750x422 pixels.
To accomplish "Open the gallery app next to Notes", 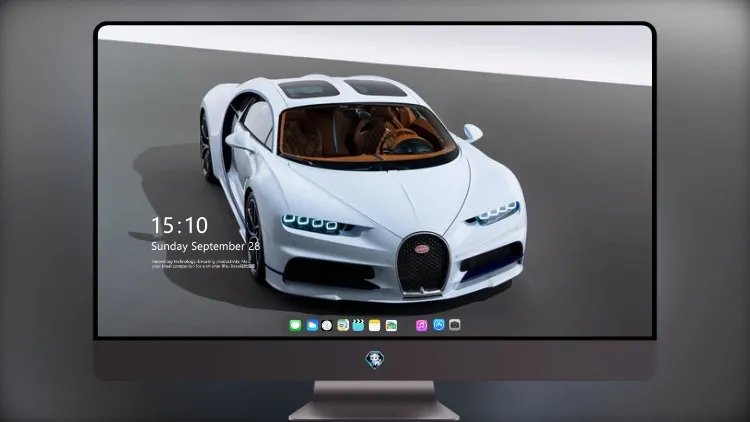I will tap(391, 325).
